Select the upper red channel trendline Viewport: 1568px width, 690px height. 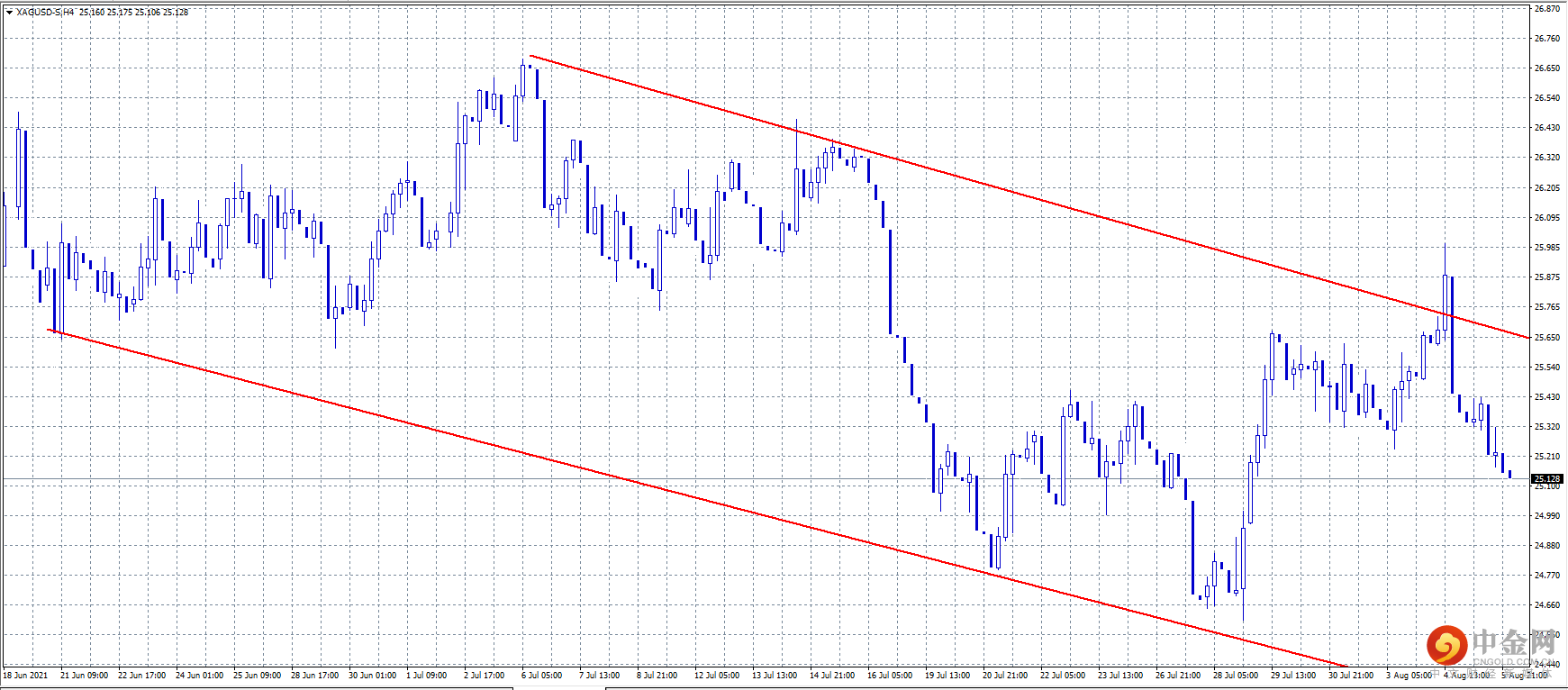[1029, 196]
